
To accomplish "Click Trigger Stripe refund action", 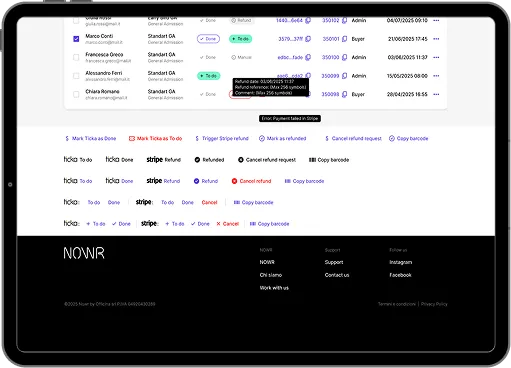I will coord(222,138).
